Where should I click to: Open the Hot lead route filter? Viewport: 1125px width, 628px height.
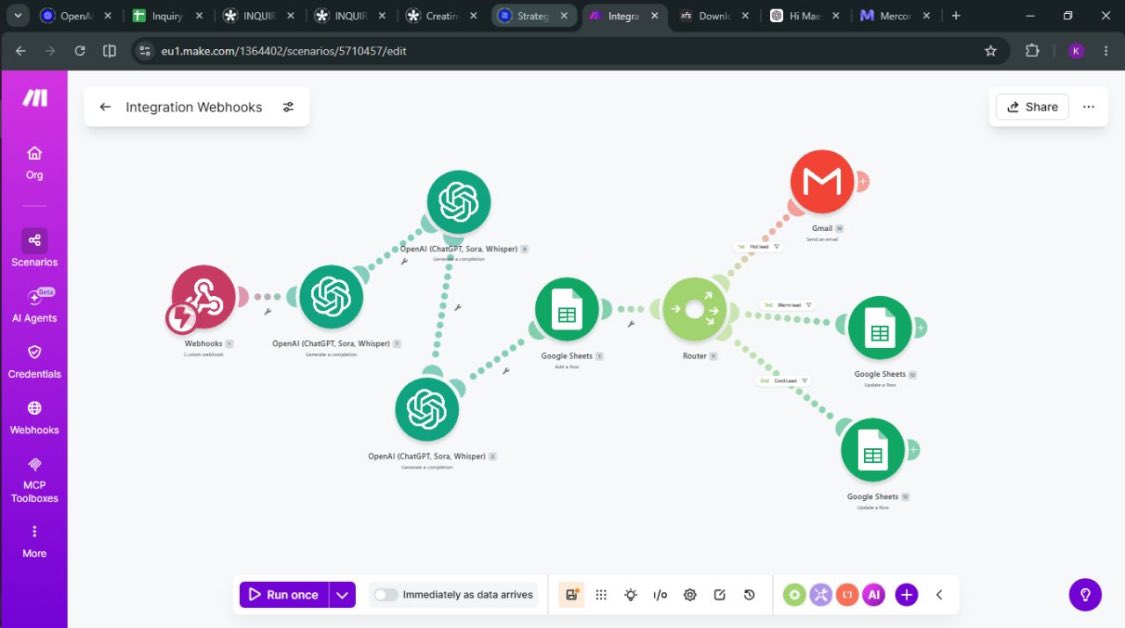758,247
